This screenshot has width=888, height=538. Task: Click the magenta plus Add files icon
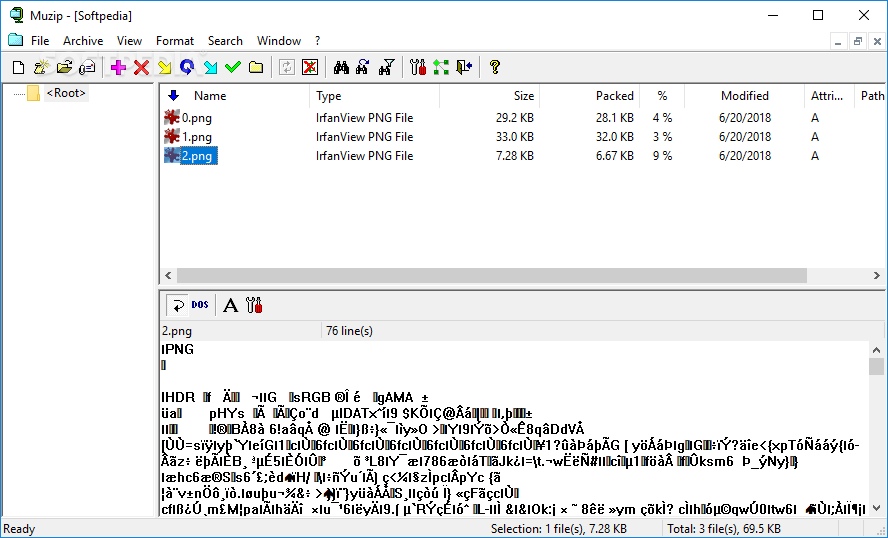tap(118, 67)
